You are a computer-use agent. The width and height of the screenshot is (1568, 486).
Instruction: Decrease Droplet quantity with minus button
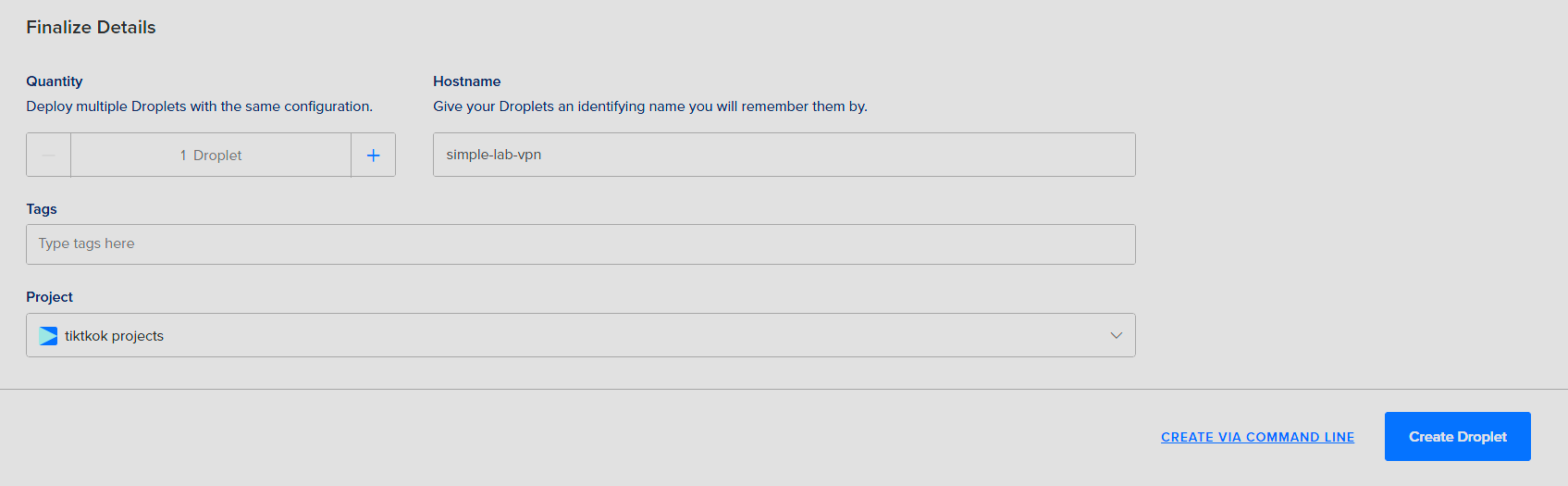tap(48, 156)
